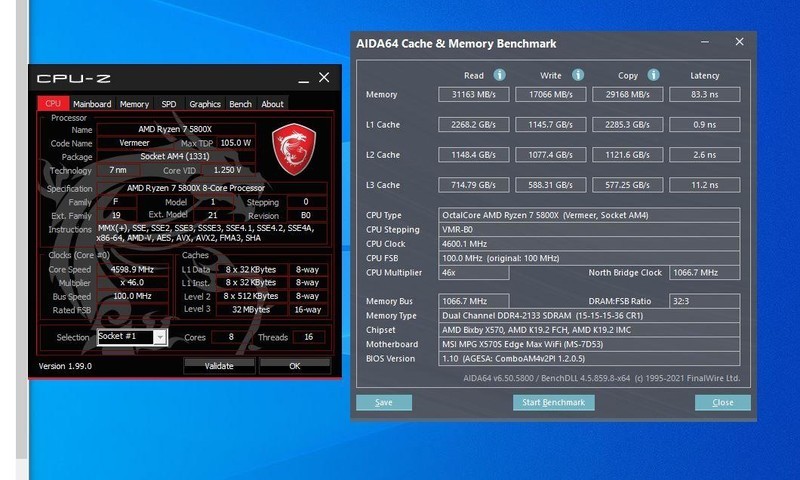Click the OK button in CPU-Z
The height and width of the screenshot is (480, 800).
[294, 366]
